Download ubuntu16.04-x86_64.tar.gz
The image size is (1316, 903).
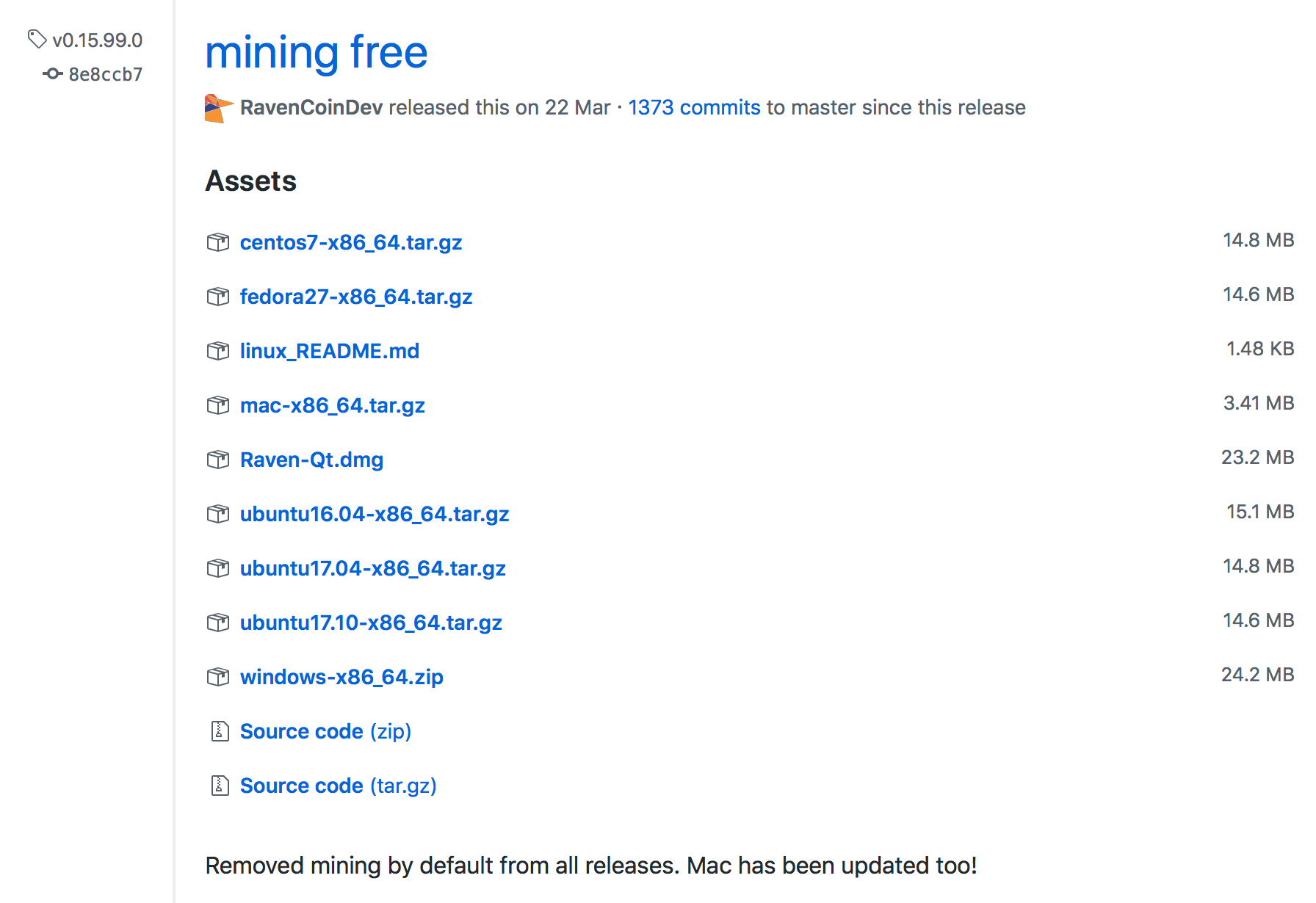375,514
